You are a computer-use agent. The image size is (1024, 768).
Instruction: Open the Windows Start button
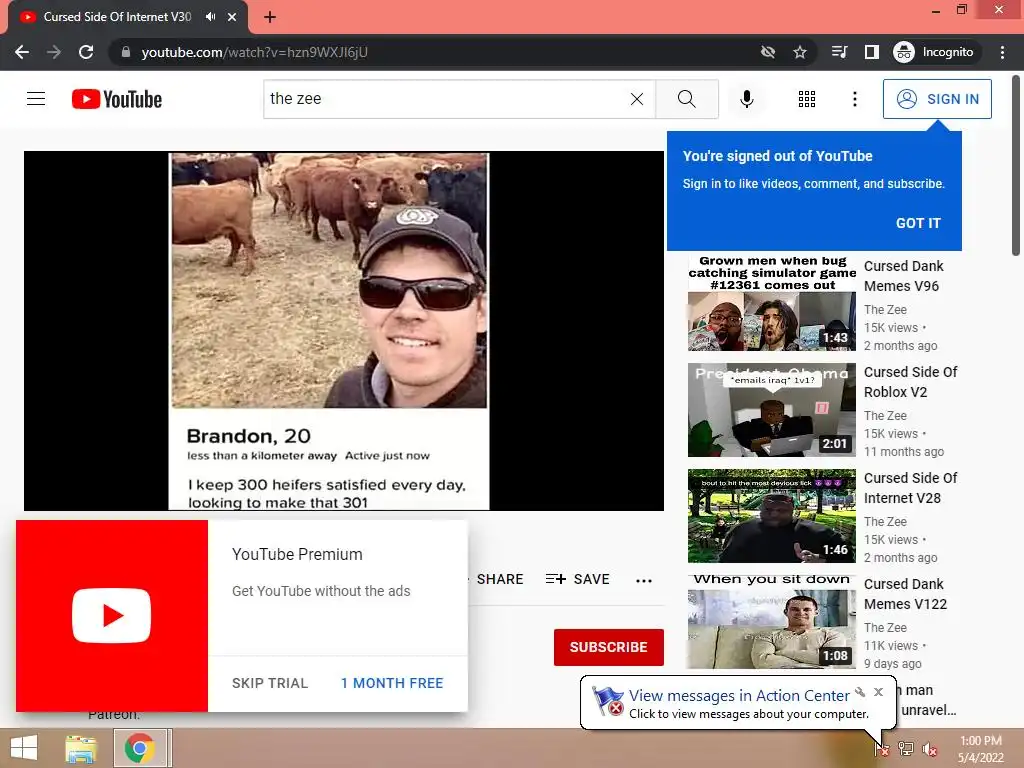click(x=24, y=748)
